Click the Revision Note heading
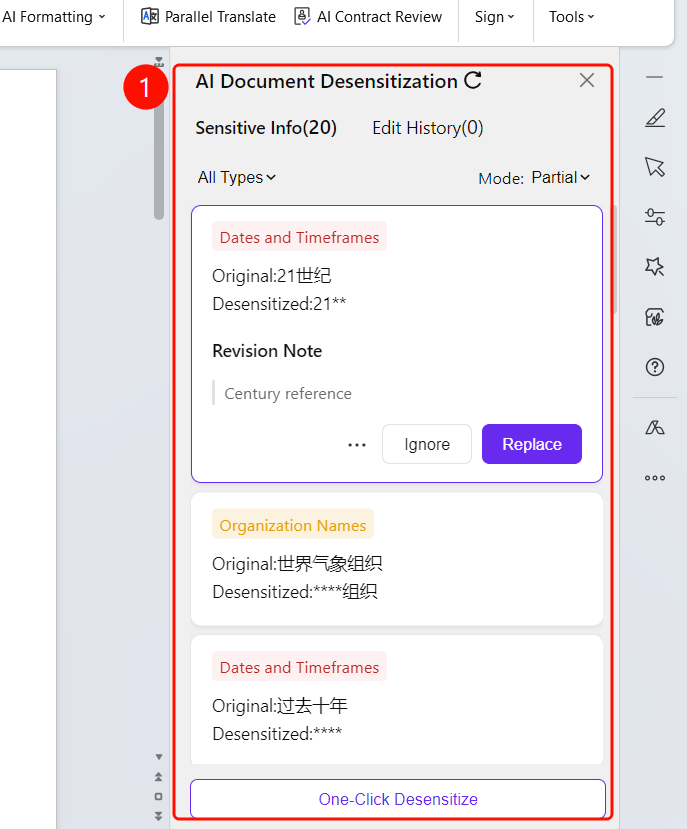The image size is (687, 829). tap(267, 351)
